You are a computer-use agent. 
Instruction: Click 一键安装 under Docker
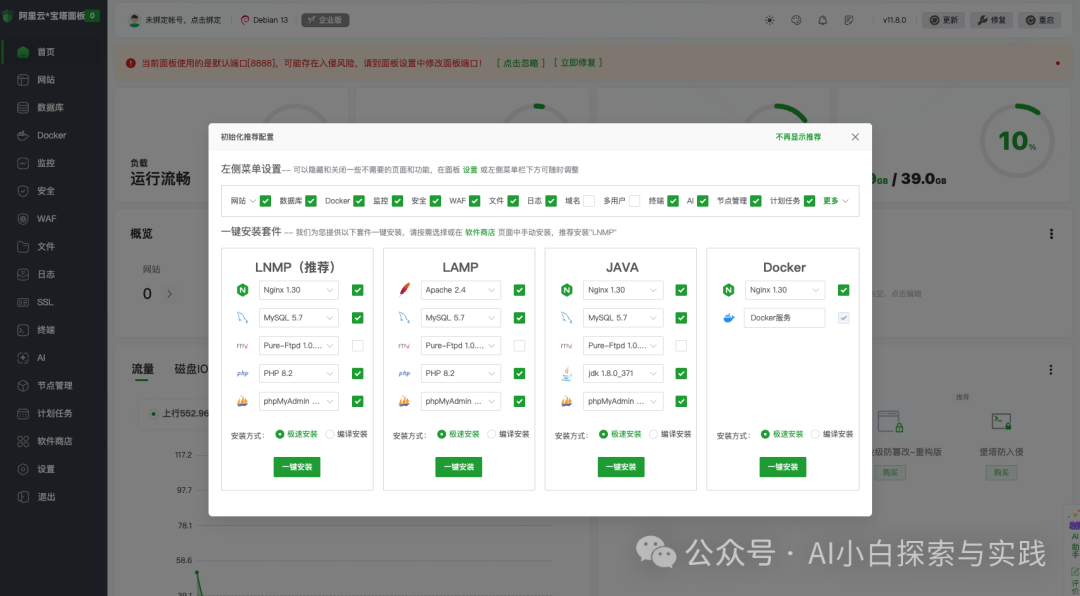tap(783, 467)
